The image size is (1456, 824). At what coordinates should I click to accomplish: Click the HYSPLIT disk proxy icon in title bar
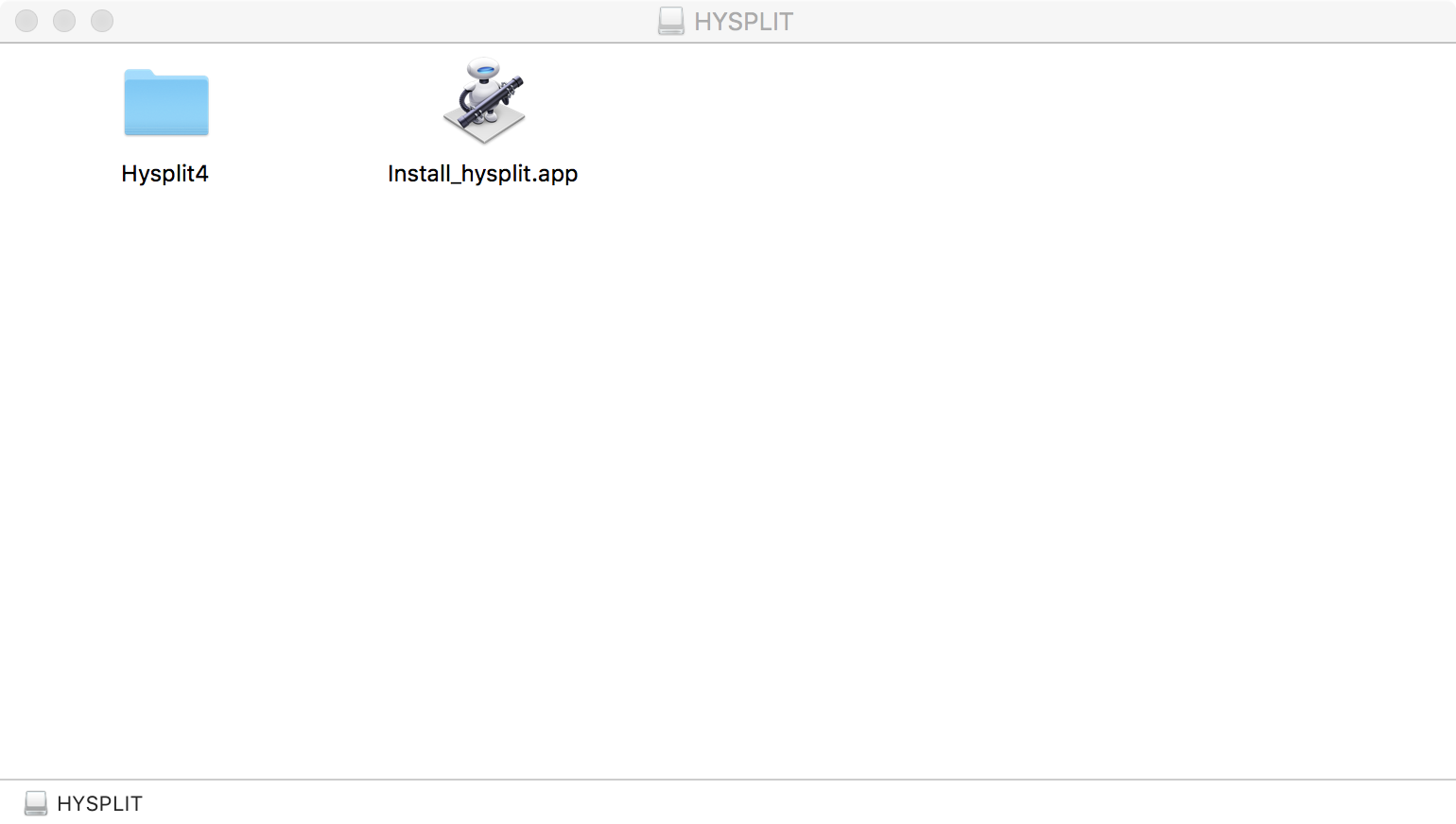coord(670,21)
